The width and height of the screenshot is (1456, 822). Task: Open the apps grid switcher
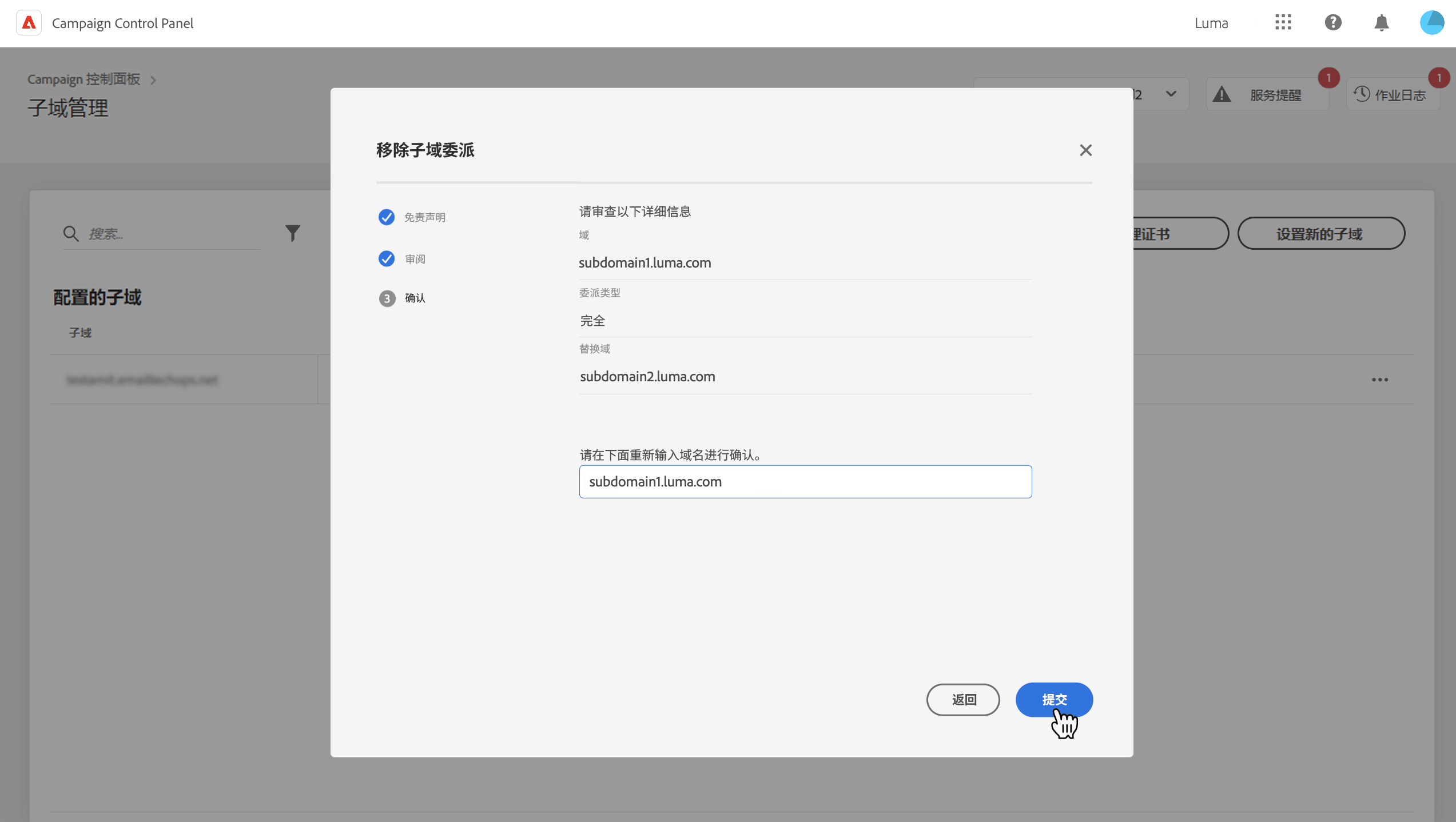[x=1283, y=23]
